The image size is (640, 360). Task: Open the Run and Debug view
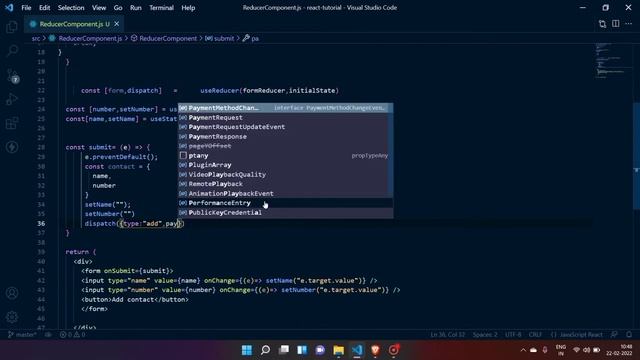(12, 99)
